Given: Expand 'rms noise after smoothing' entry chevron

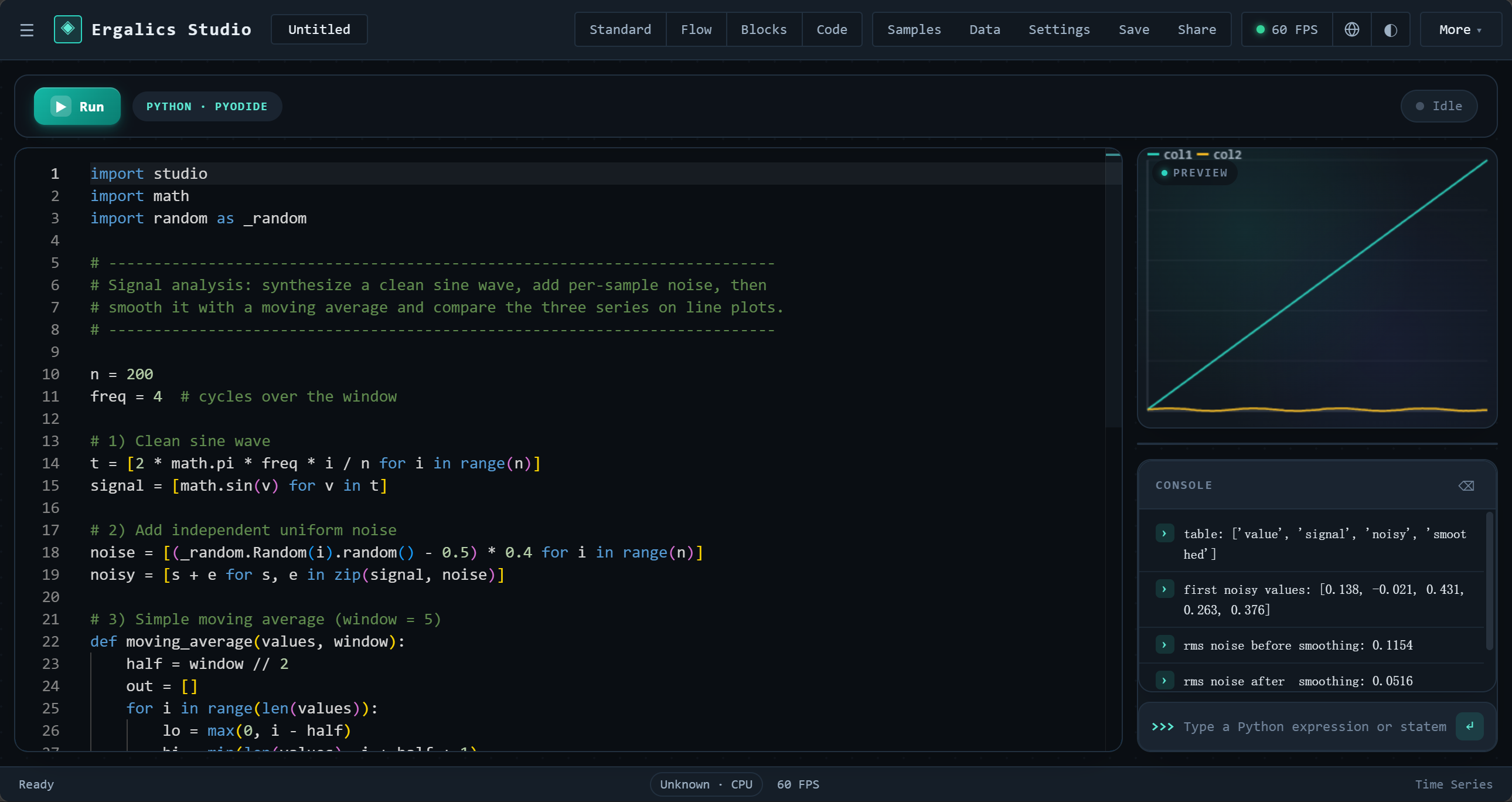Looking at the screenshot, I should pos(1164,681).
